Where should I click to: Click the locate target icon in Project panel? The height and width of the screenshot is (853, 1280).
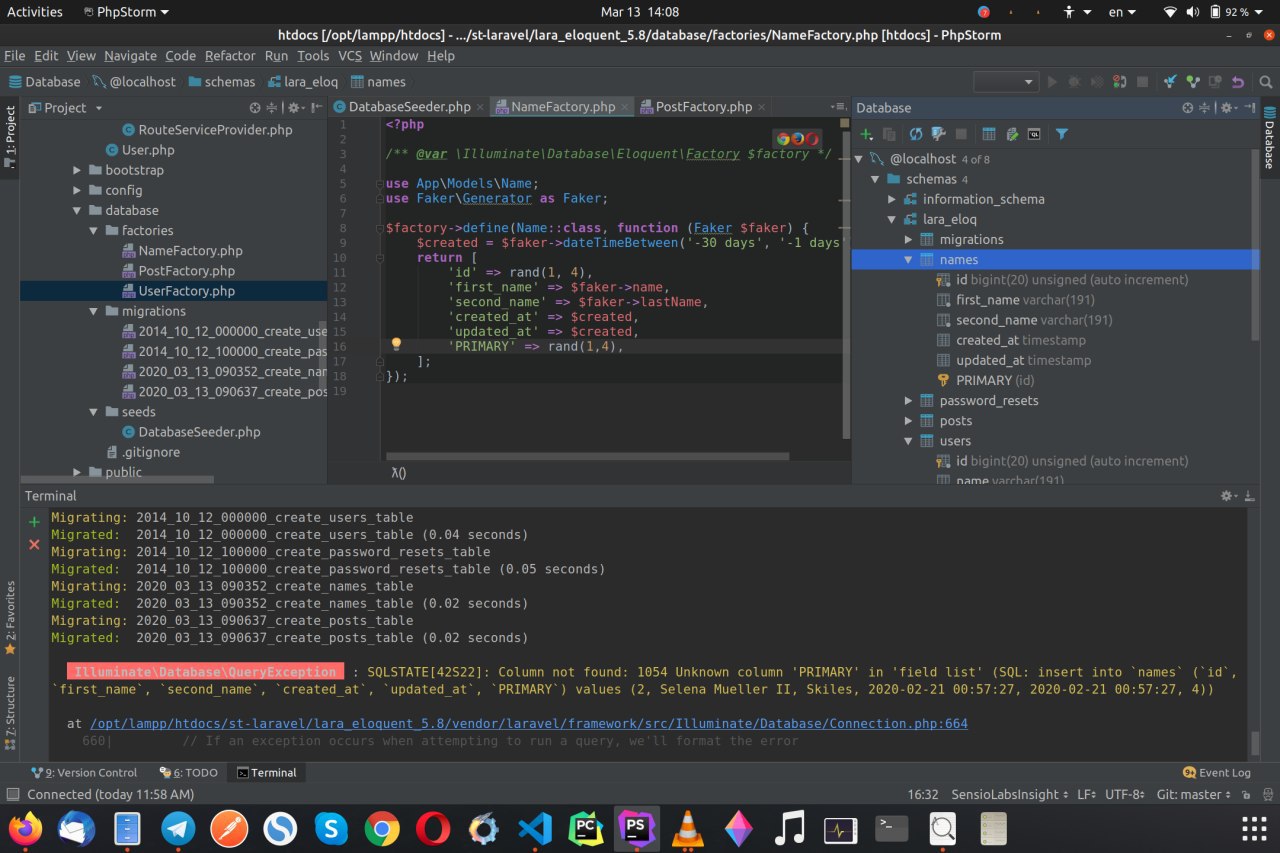coord(254,108)
